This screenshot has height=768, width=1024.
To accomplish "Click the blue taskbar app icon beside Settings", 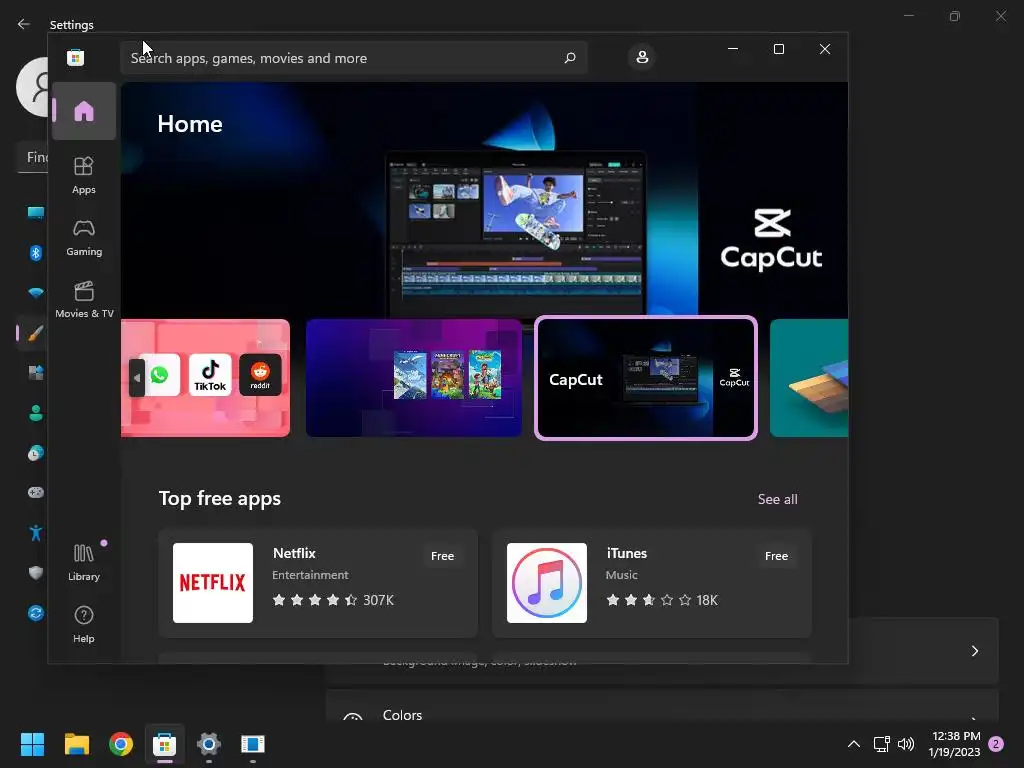I will coord(253,744).
